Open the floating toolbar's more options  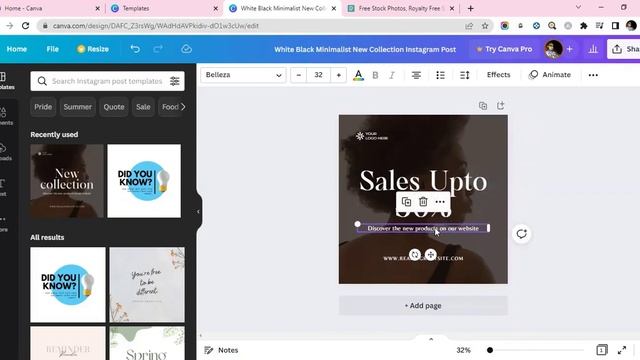pyautogui.click(x=440, y=202)
